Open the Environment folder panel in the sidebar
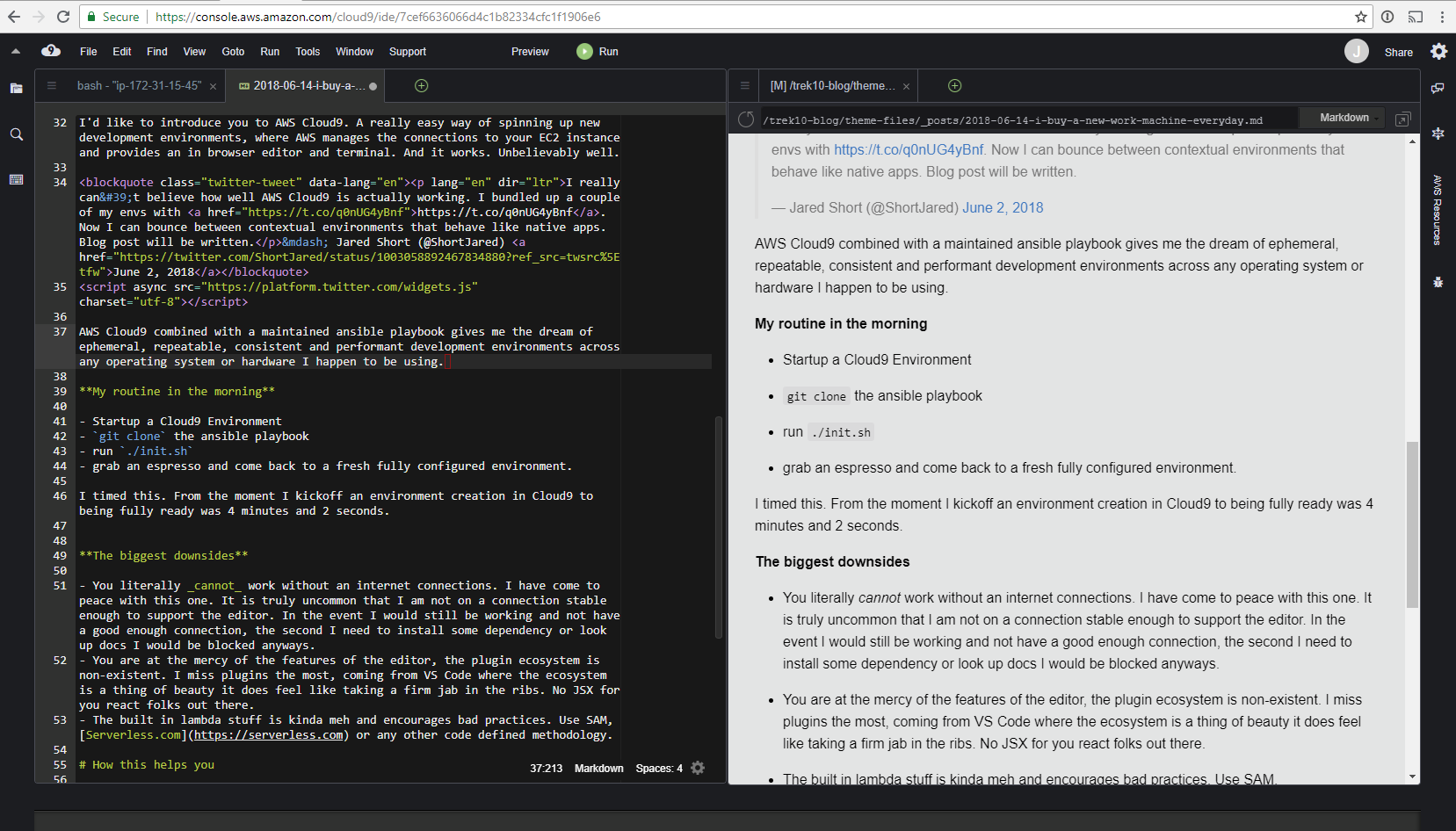 [x=16, y=88]
